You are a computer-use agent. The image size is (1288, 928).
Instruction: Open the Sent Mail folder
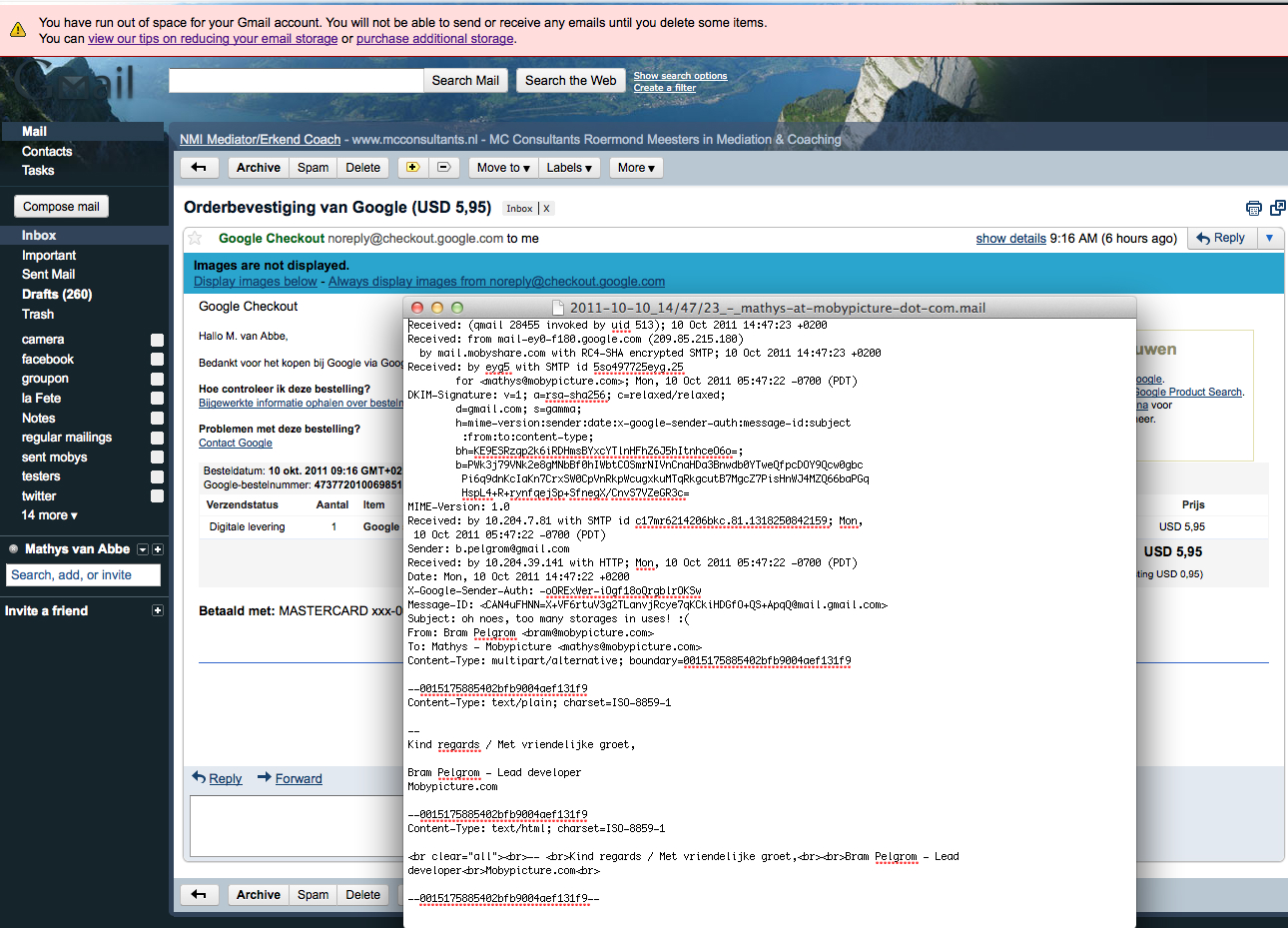(x=48, y=275)
